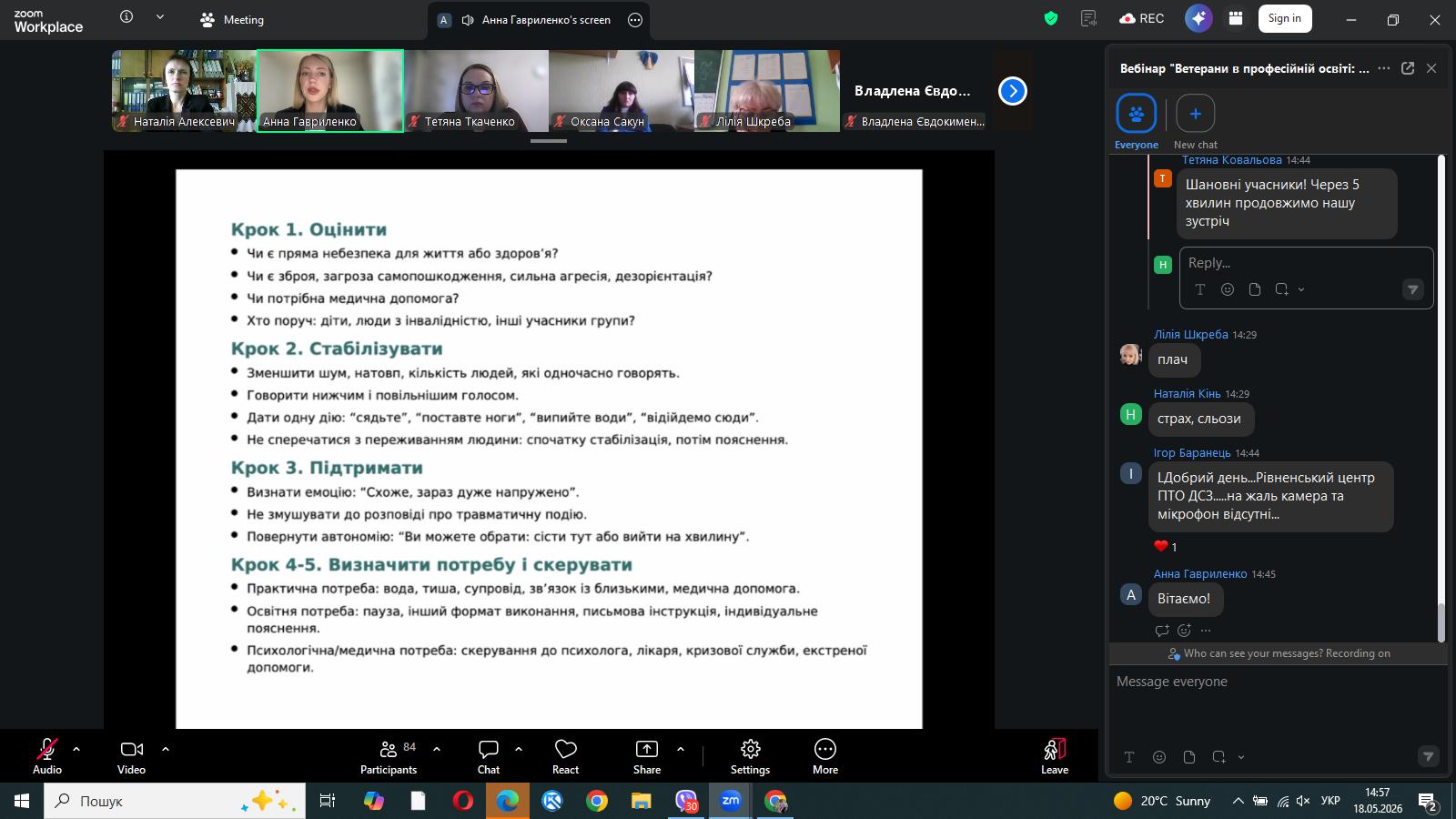Viewport: 1456px width, 819px height.
Task: Open the React heart icon
Action: pos(566,749)
